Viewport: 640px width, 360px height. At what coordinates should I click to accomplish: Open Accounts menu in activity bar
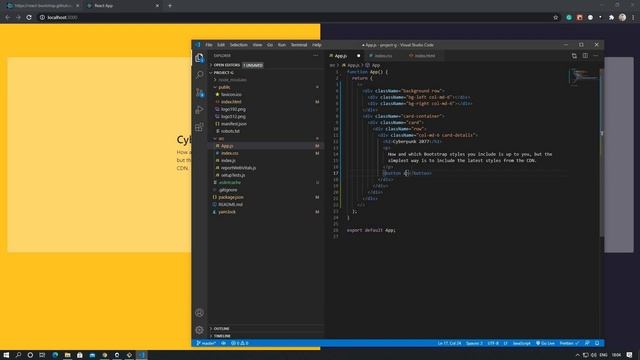(199, 313)
